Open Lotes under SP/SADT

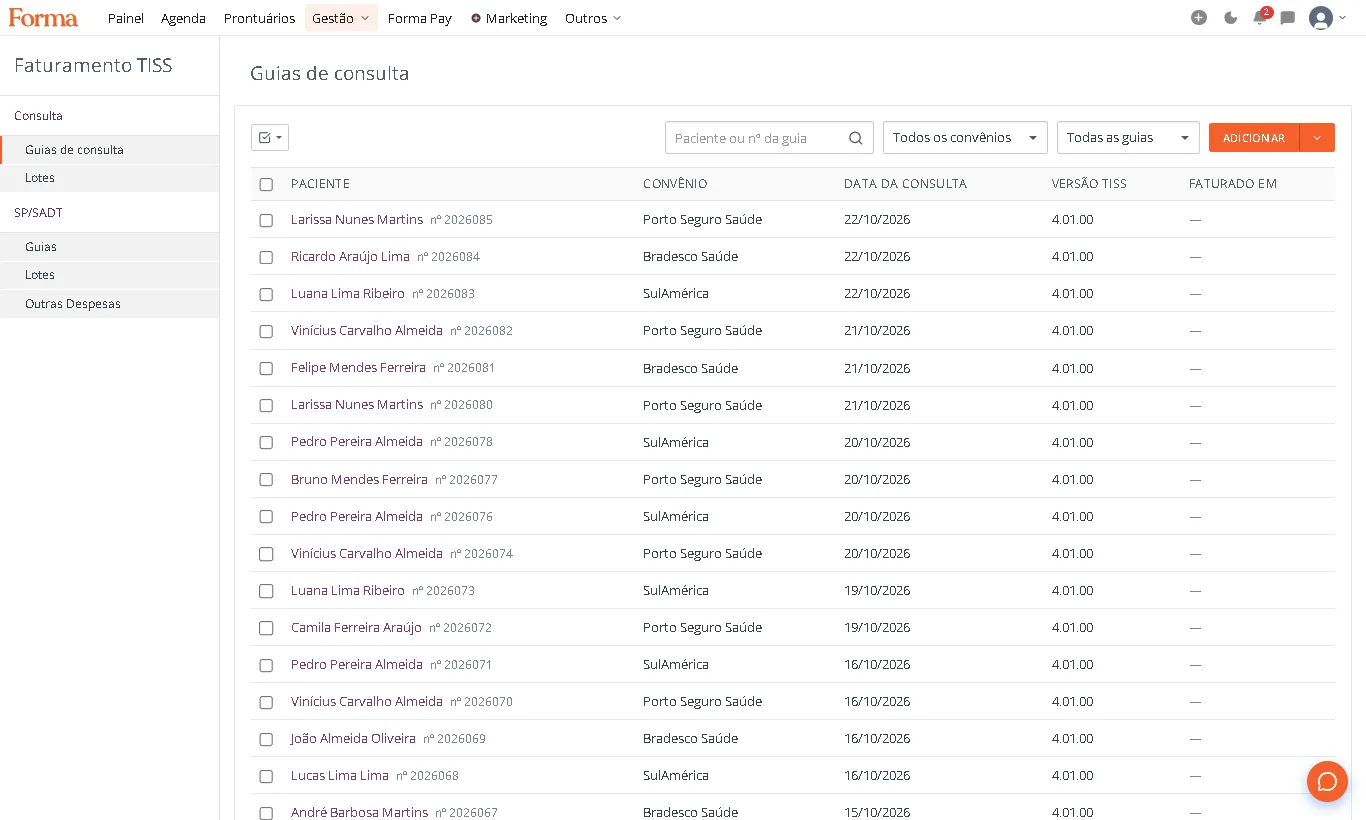(110, 275)
